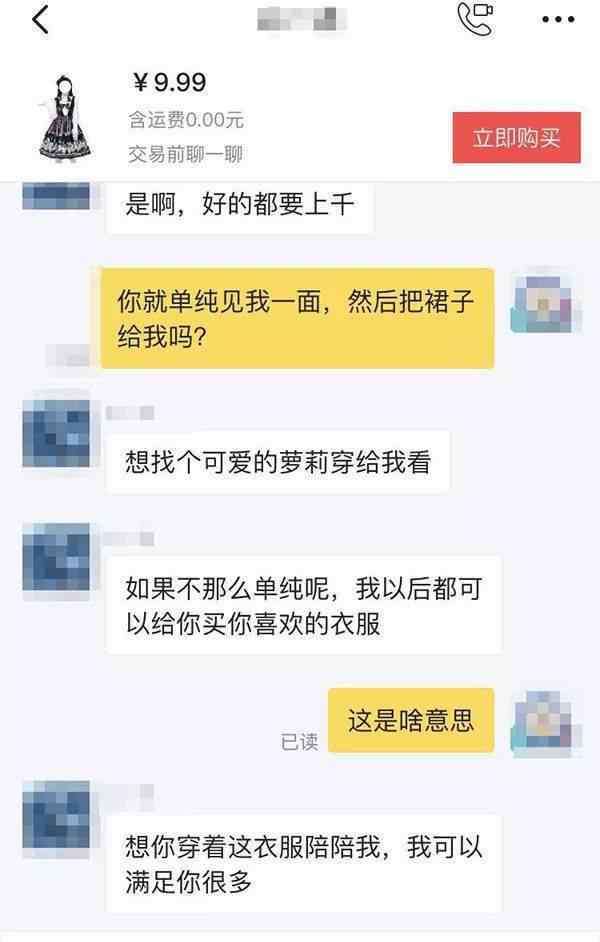Select the 如果不那么单纯呢 message bubble
Screen dimensions: 600x942
(x=304, y=605)
